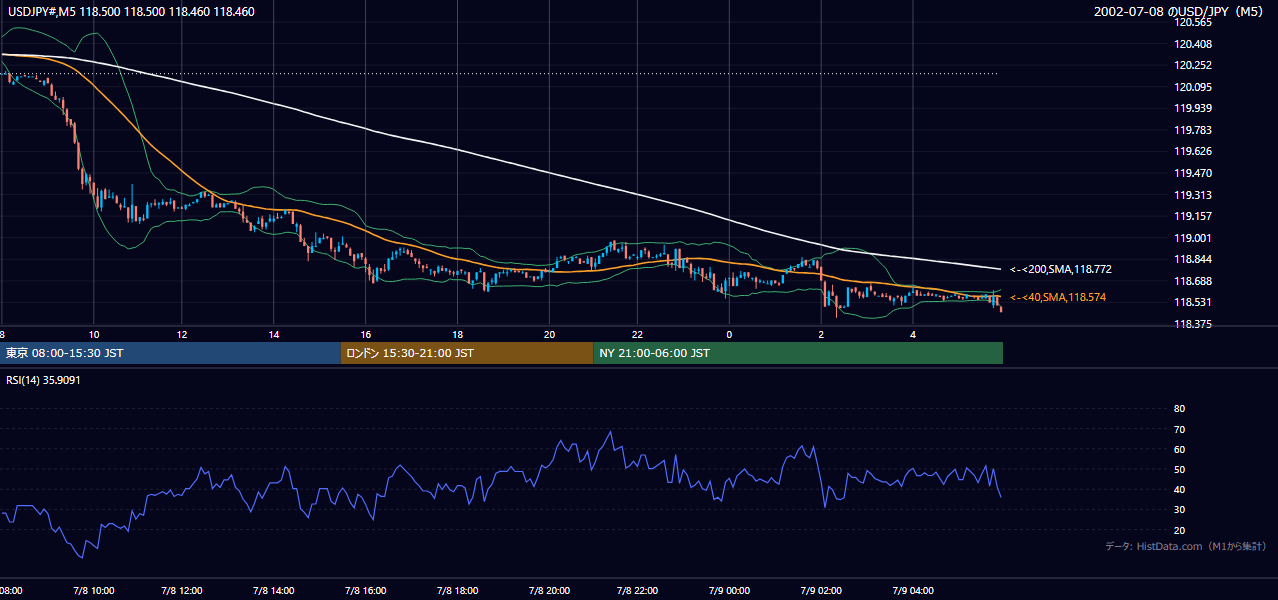Click the price axis value 119.939

click(1194, 108)
